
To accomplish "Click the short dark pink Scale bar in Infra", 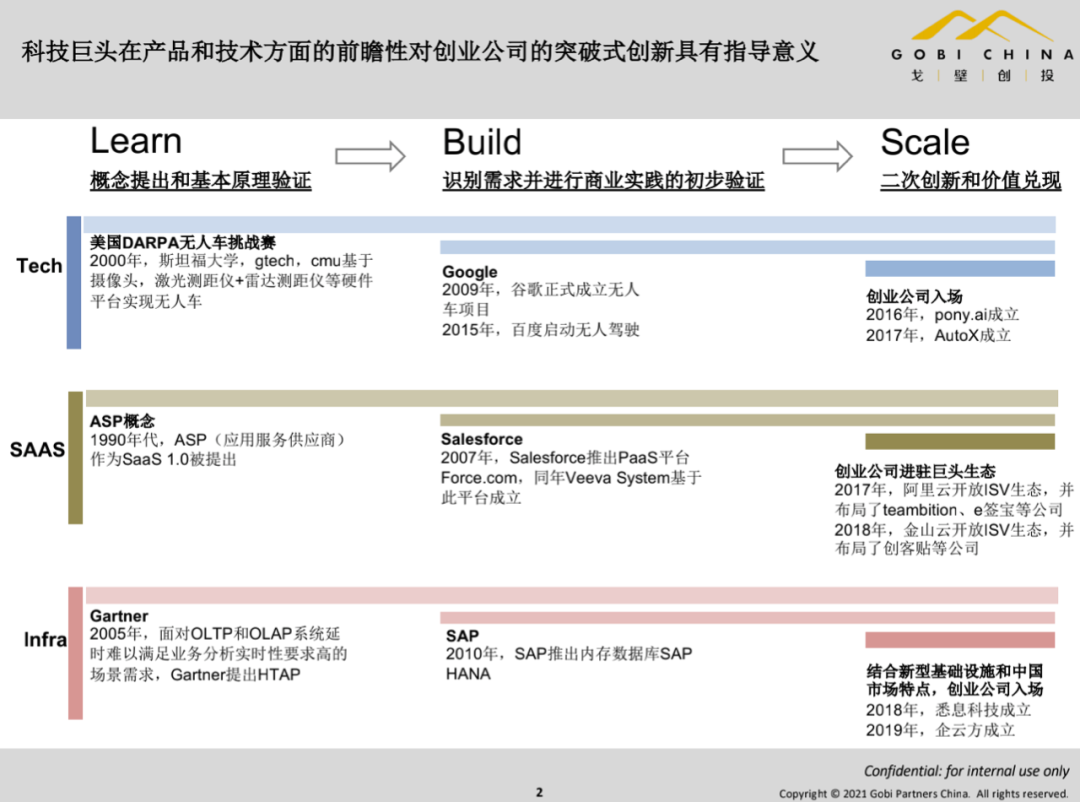I will 960,640.
